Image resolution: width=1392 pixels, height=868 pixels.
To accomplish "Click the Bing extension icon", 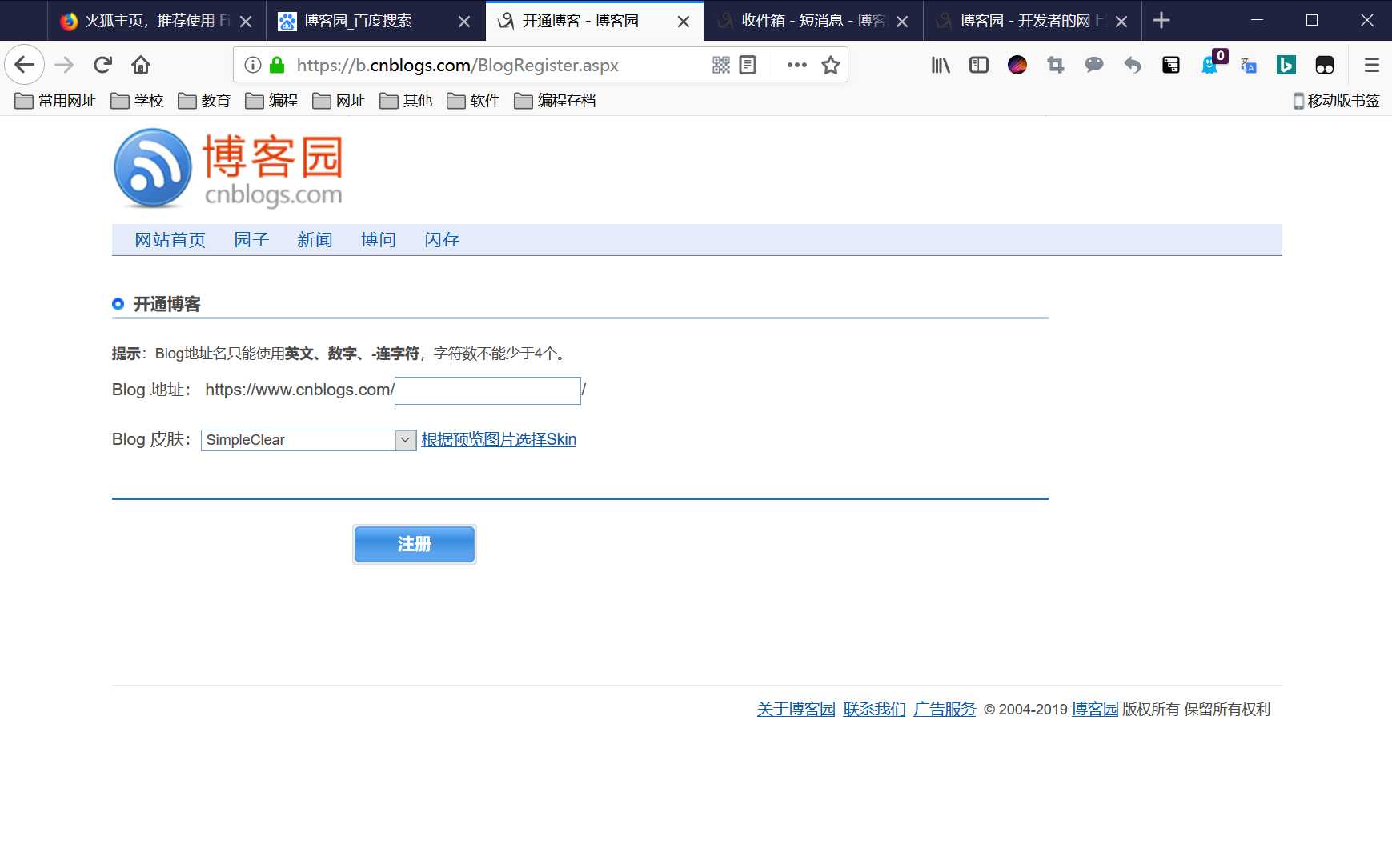I will [1286, 65].
